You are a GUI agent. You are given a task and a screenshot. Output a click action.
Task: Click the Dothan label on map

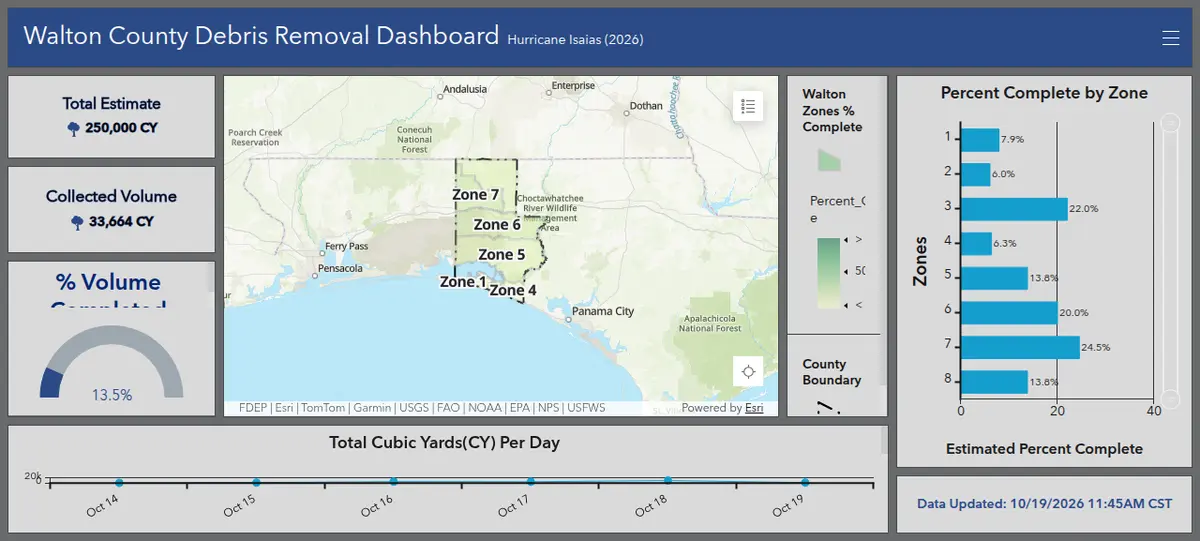(x=646, y=106)
